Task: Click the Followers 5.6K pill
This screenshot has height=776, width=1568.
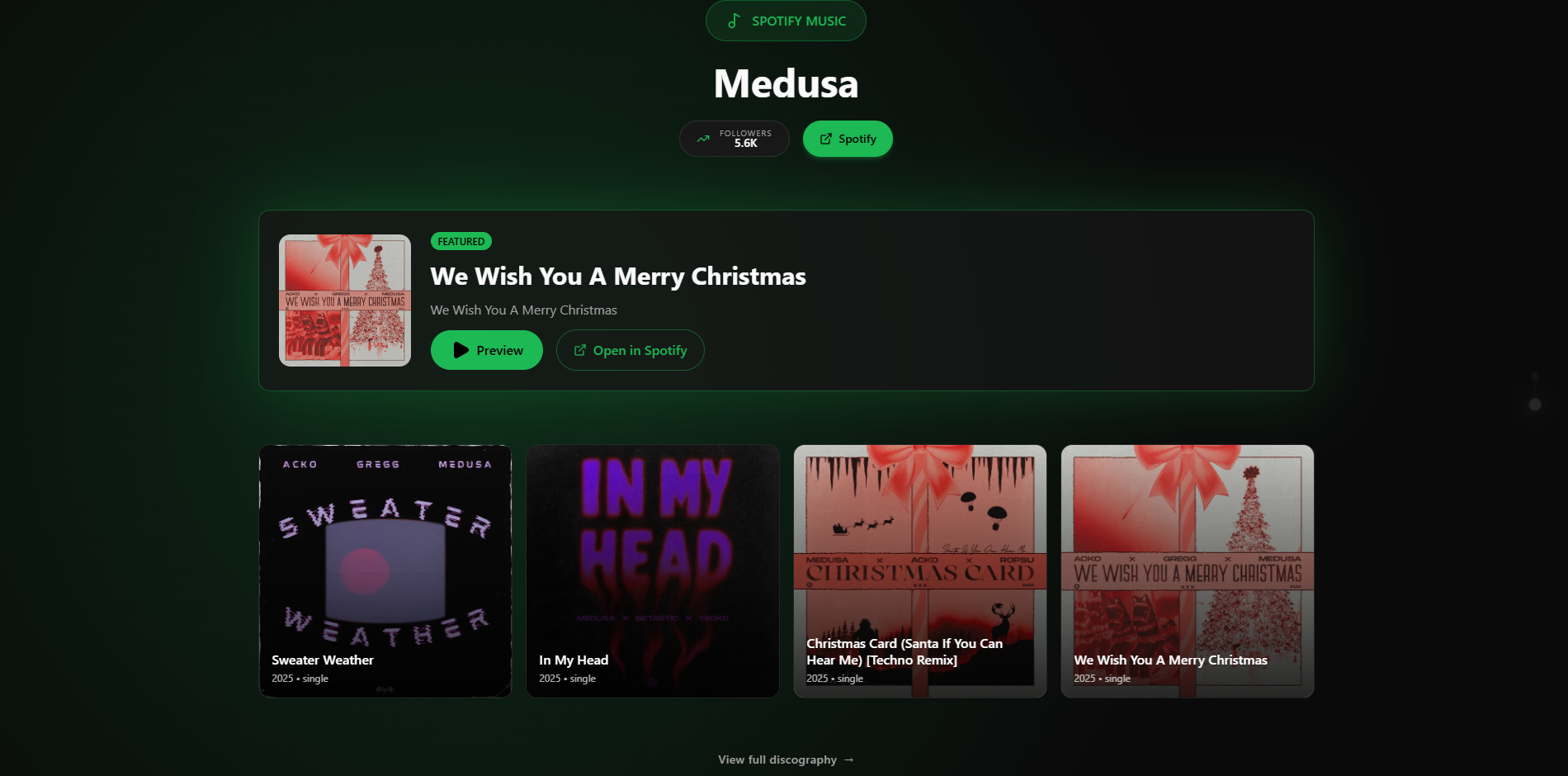Action: pyautogui.click(x=734, y=139)
